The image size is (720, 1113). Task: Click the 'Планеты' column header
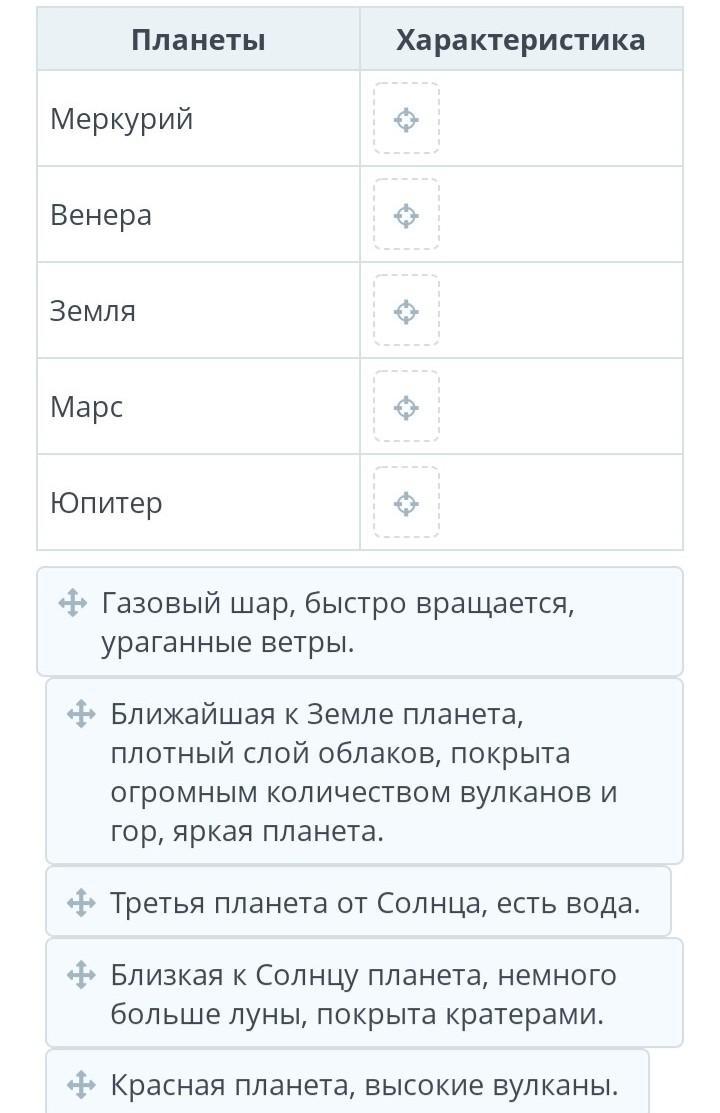198,40
